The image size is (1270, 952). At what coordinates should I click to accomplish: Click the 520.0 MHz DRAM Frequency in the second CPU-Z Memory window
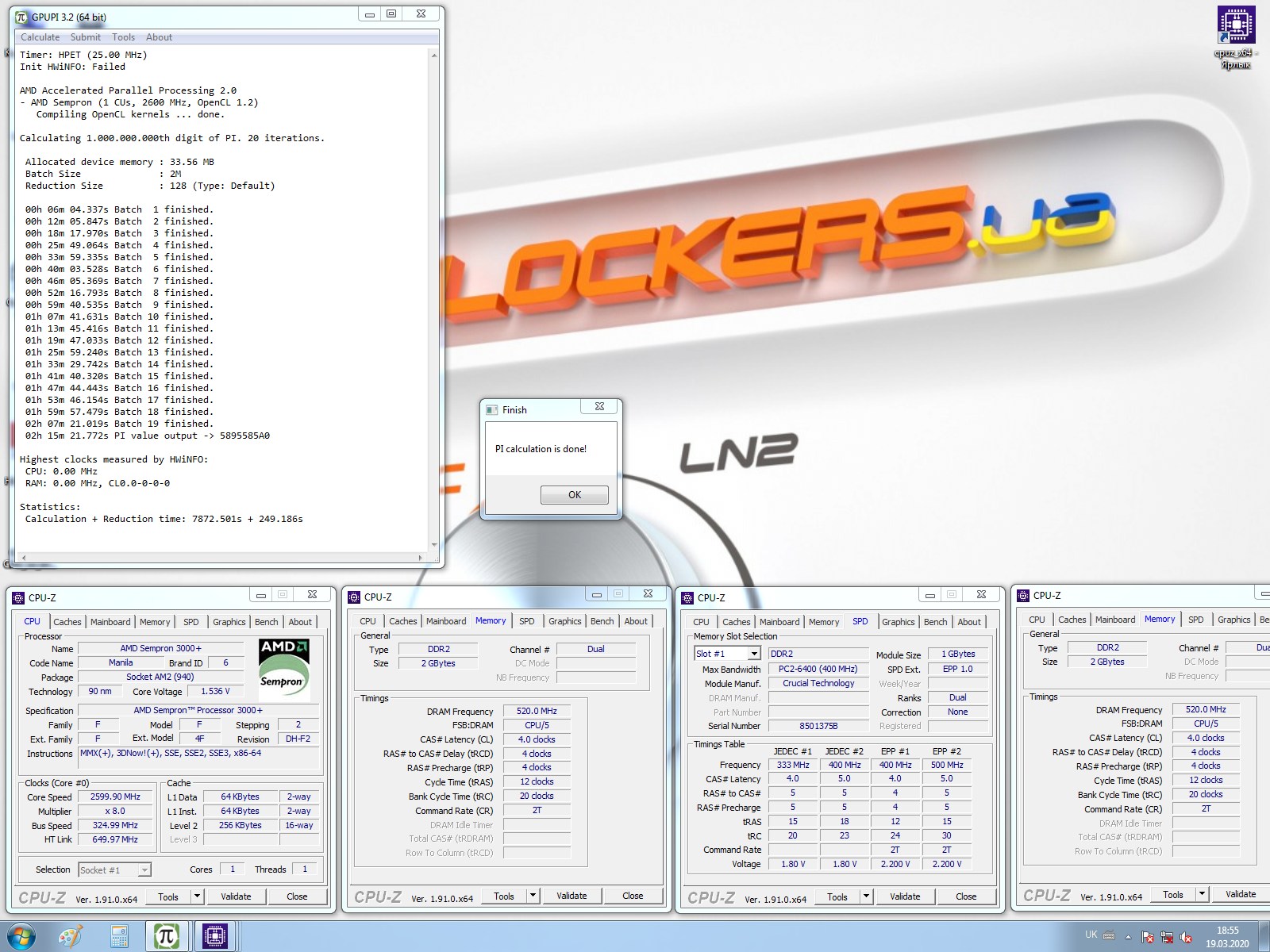click(x=537, y=711)
